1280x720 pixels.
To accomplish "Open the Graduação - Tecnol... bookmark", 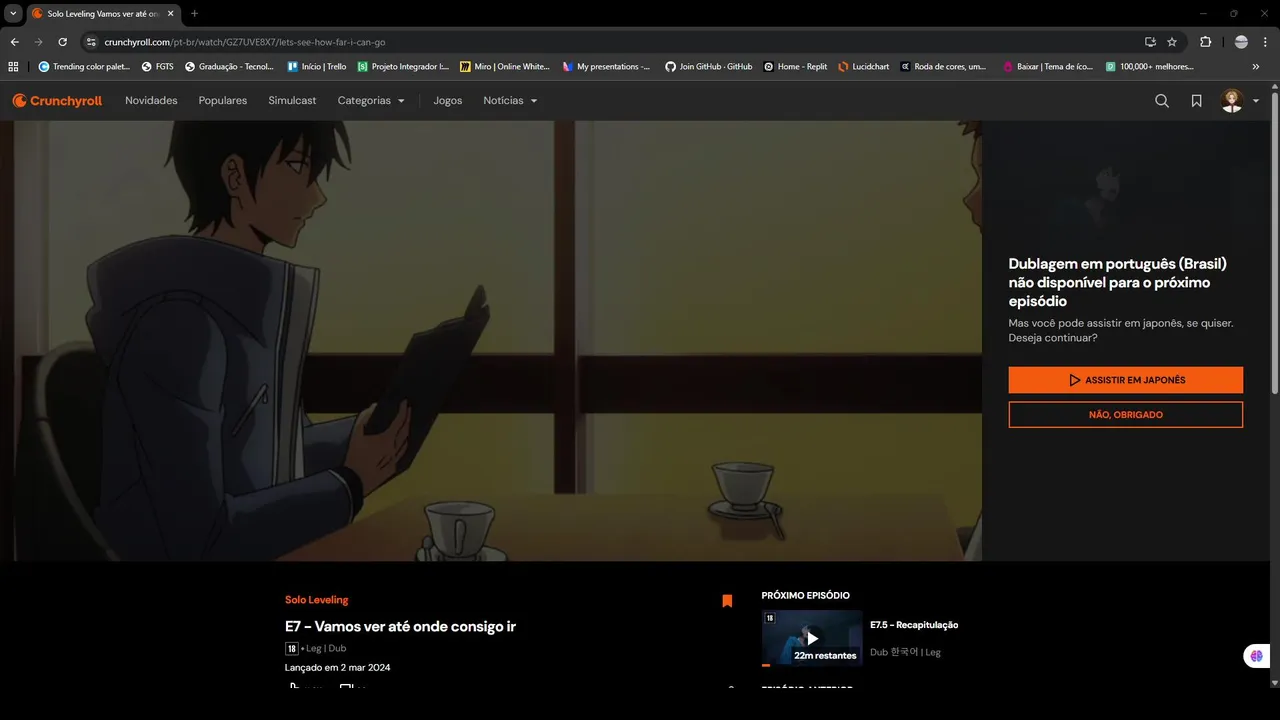I will (x=230, y=67).
